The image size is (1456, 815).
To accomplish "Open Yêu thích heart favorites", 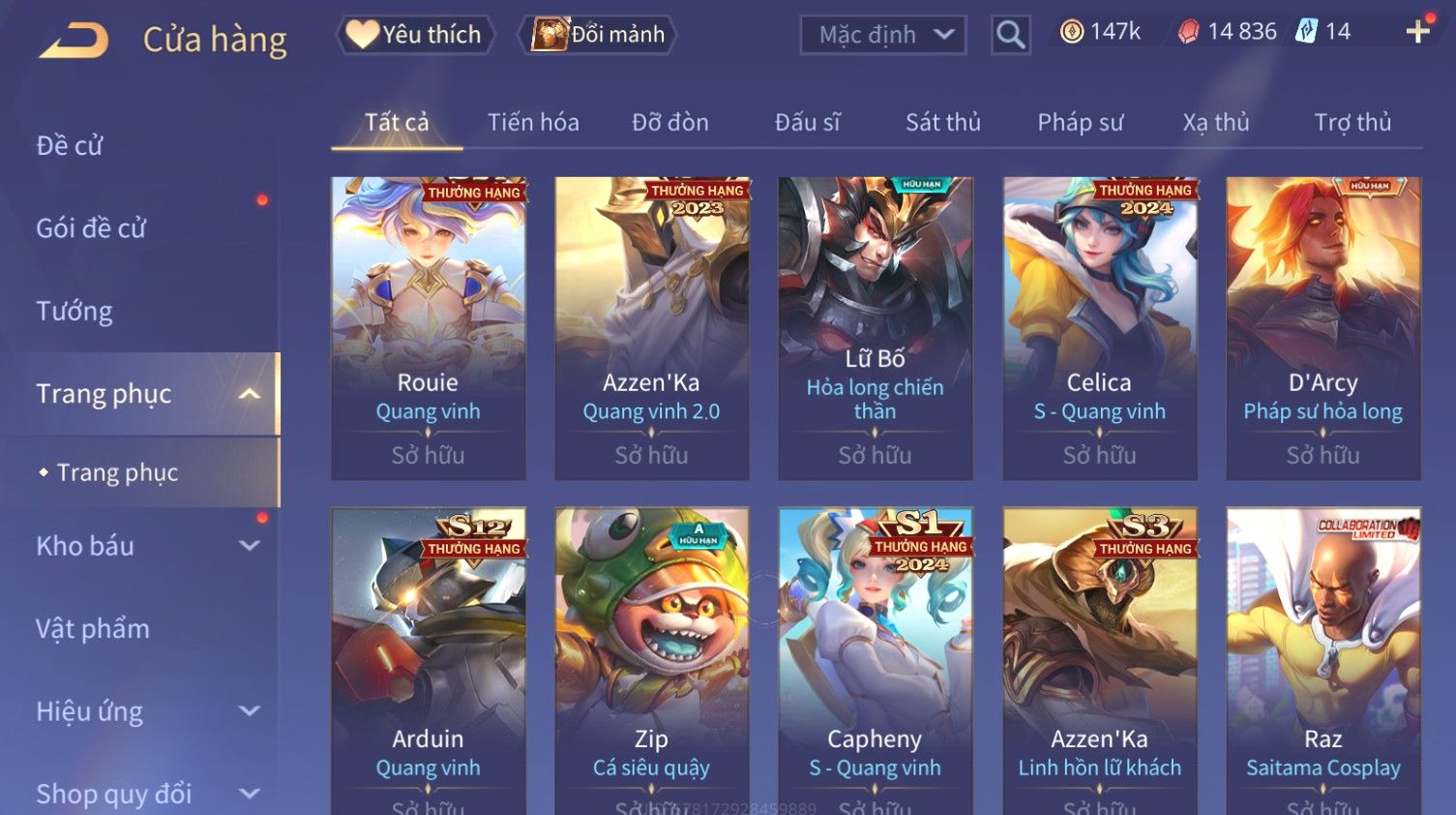I will pos(415,35).
